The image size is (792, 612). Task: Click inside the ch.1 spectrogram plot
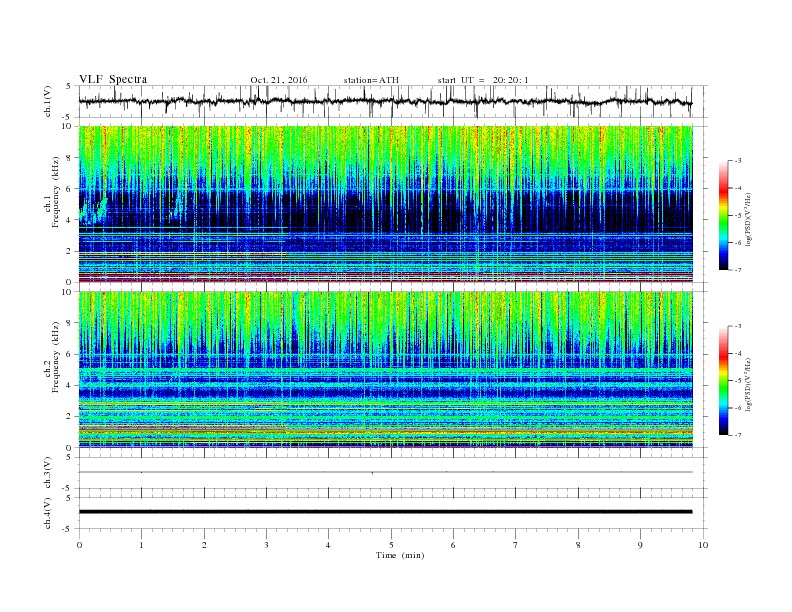pyautogui.click(x=385, y=204)
